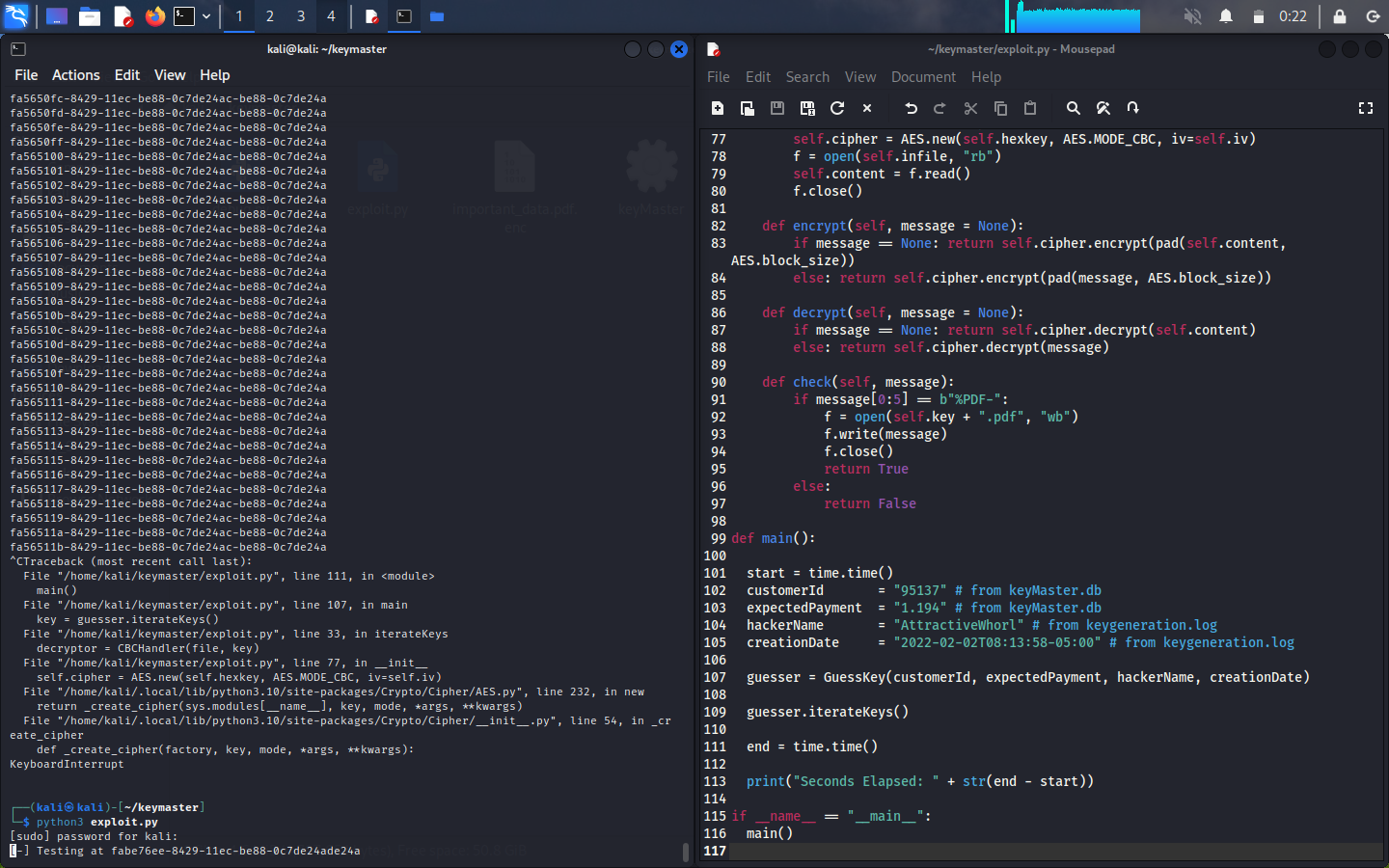This screenshot has height=868, width=1389.
Task: Toggle fullscreen mode in Mousepad
Action: 1366,108
